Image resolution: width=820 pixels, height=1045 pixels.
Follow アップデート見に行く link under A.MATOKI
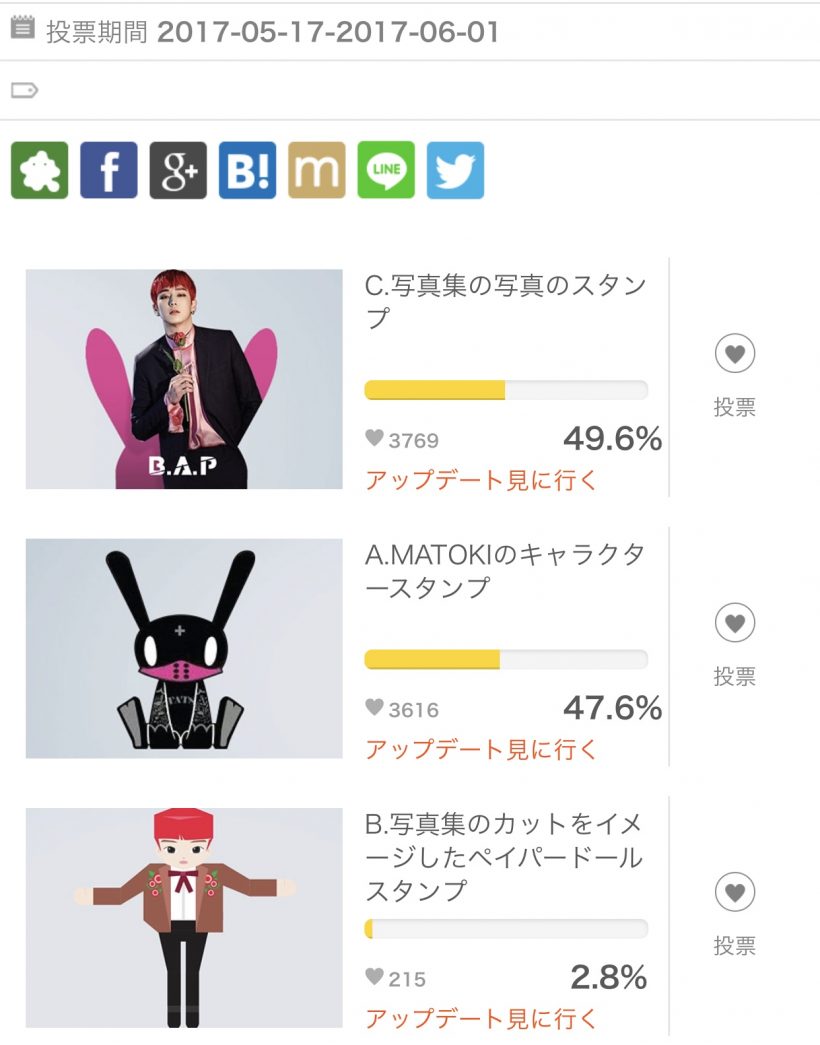click(481, 749)
